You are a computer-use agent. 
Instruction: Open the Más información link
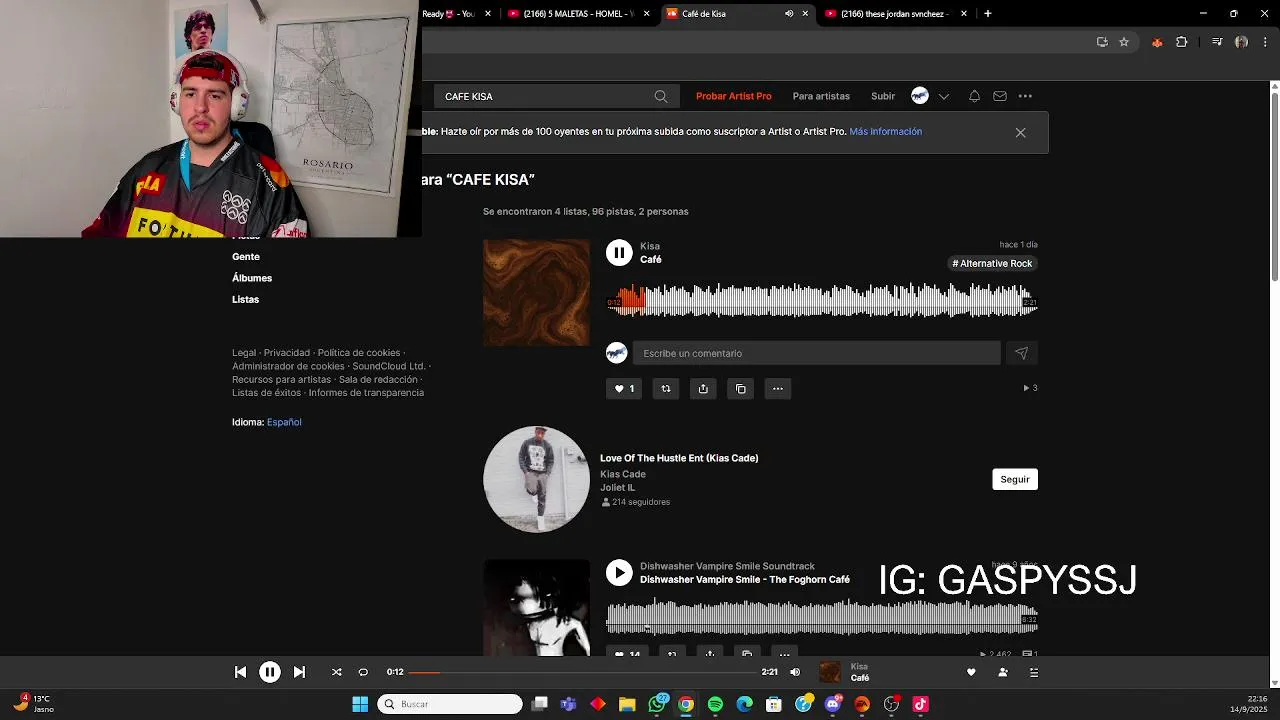click(886, 131)
